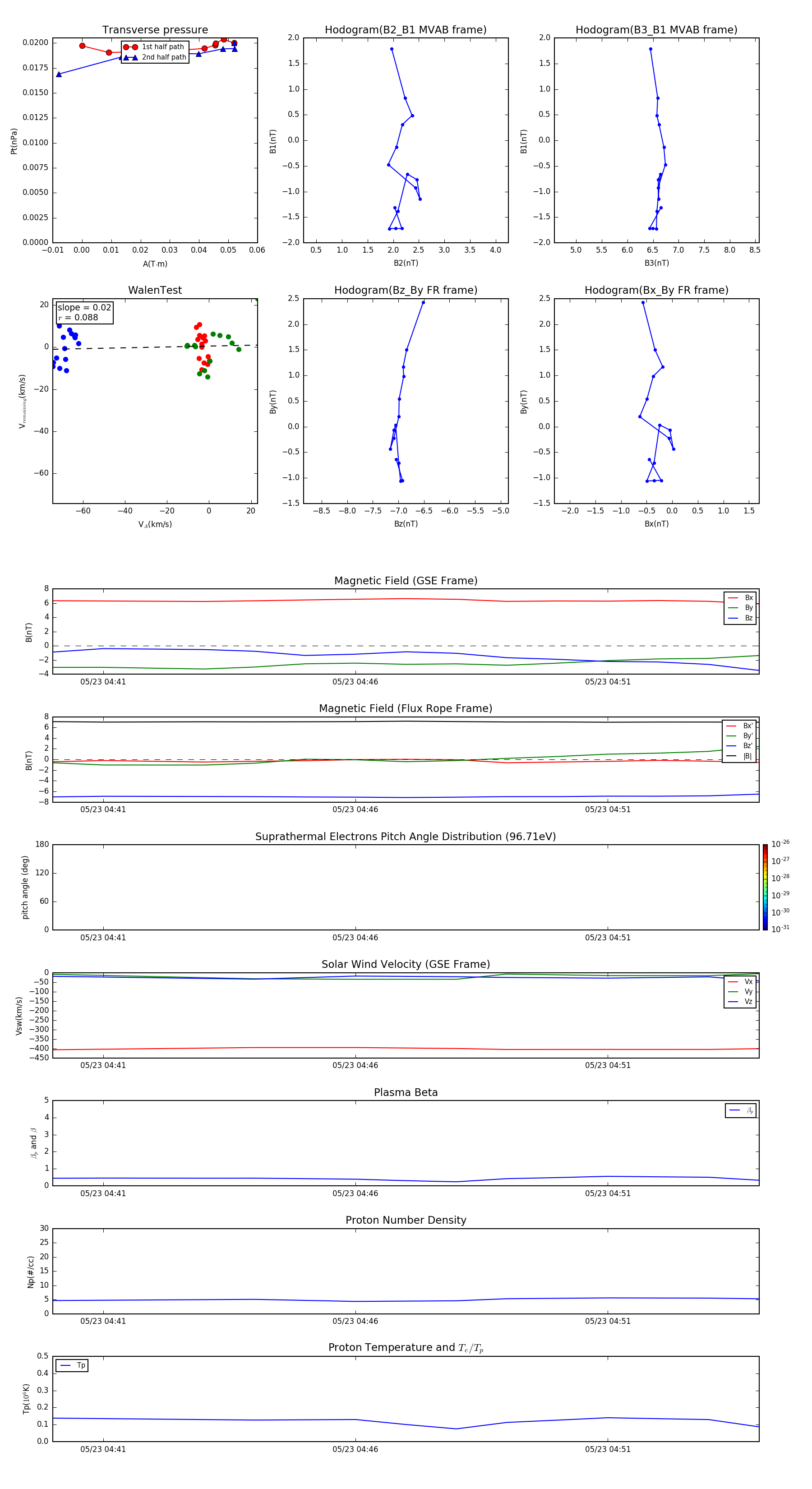Click the colorbar bottom tick label 10^-31
Viewport: 812px width, 1489px height.
click(x=780, y=929)
